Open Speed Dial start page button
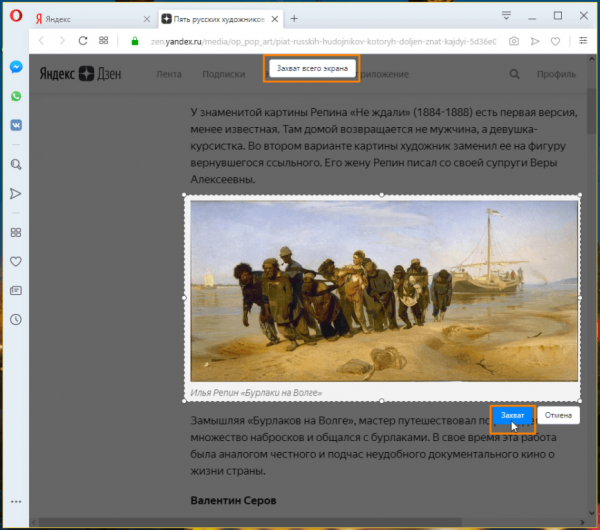This screenshot has height=530, width=600. (x=103, y=40)
